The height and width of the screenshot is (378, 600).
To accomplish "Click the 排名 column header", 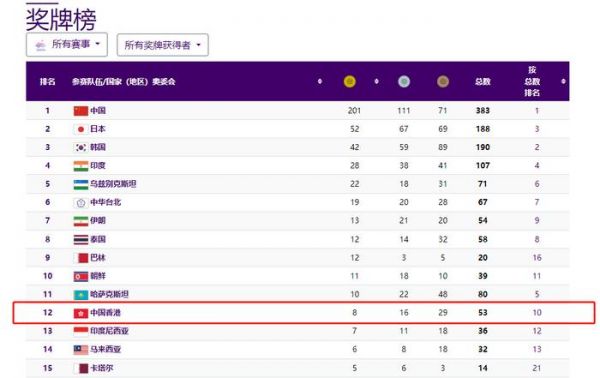I will (47, 81).
